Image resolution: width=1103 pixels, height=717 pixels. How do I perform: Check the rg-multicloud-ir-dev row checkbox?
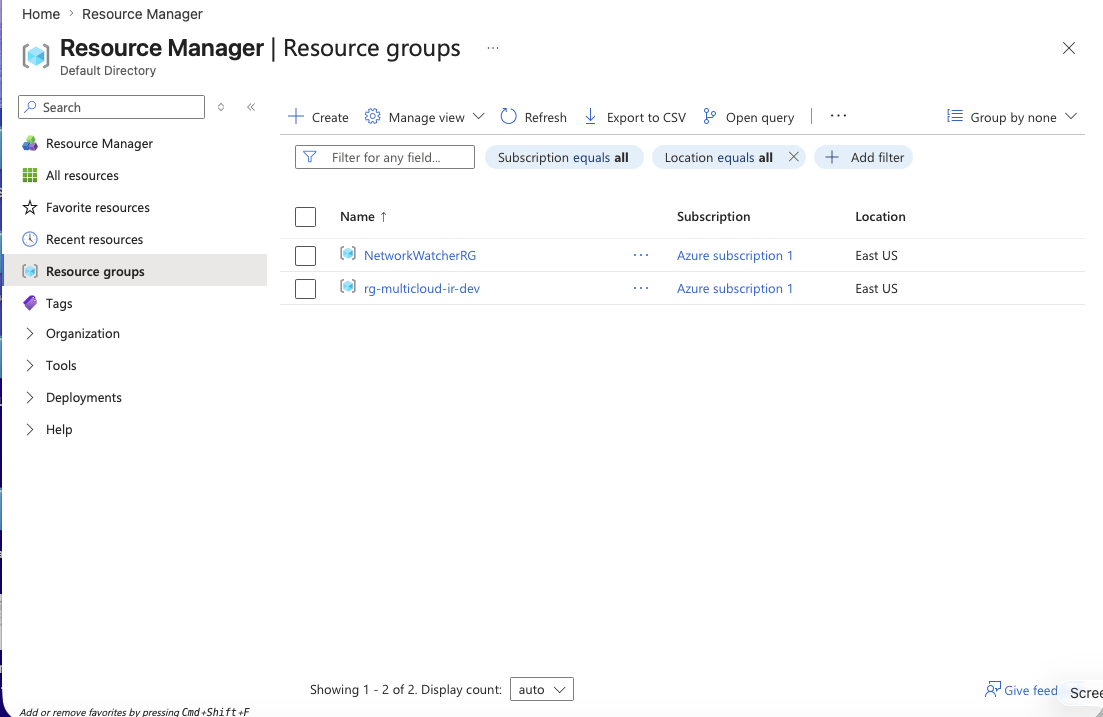coord(305,288)
